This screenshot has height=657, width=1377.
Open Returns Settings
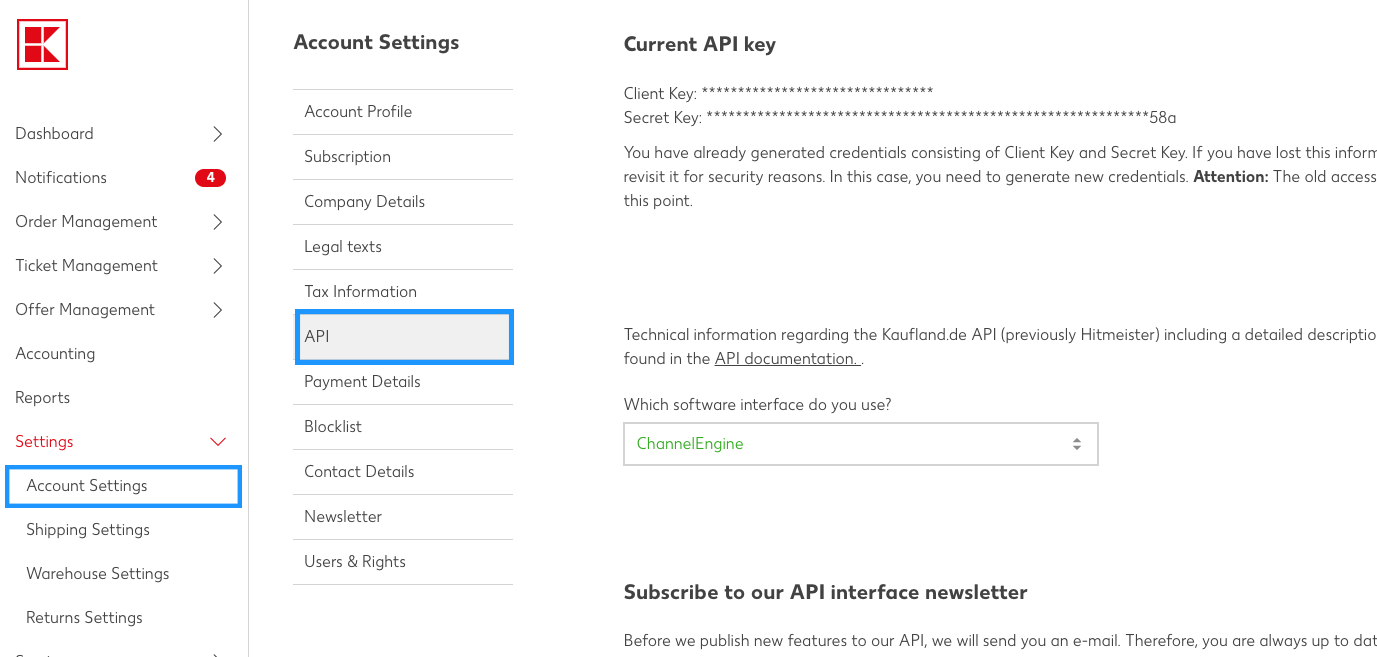[x=84, y=618]
